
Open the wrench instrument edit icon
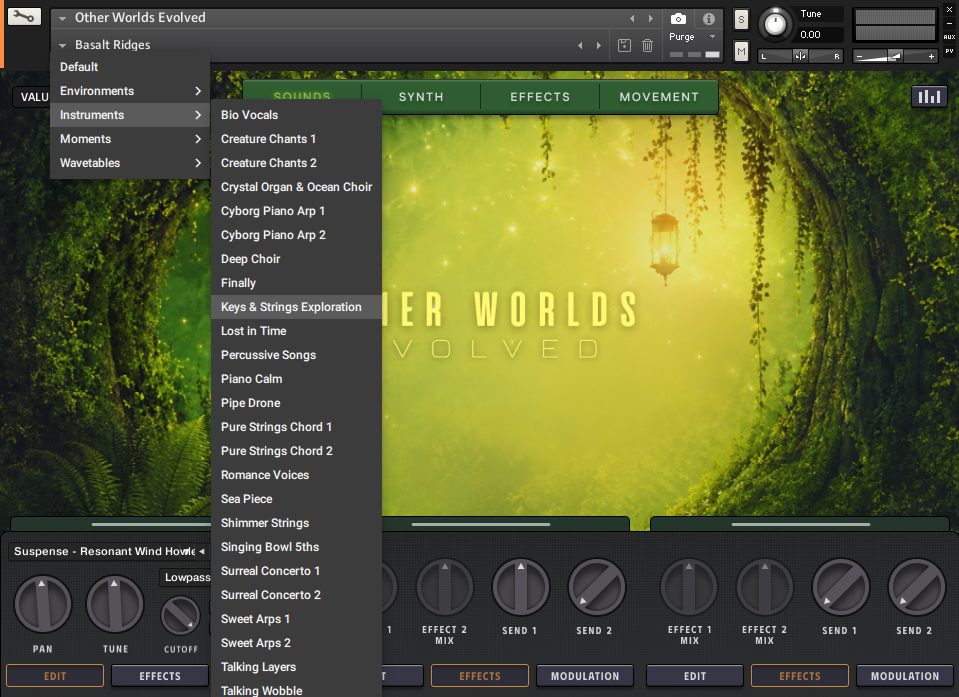(24, 16)
